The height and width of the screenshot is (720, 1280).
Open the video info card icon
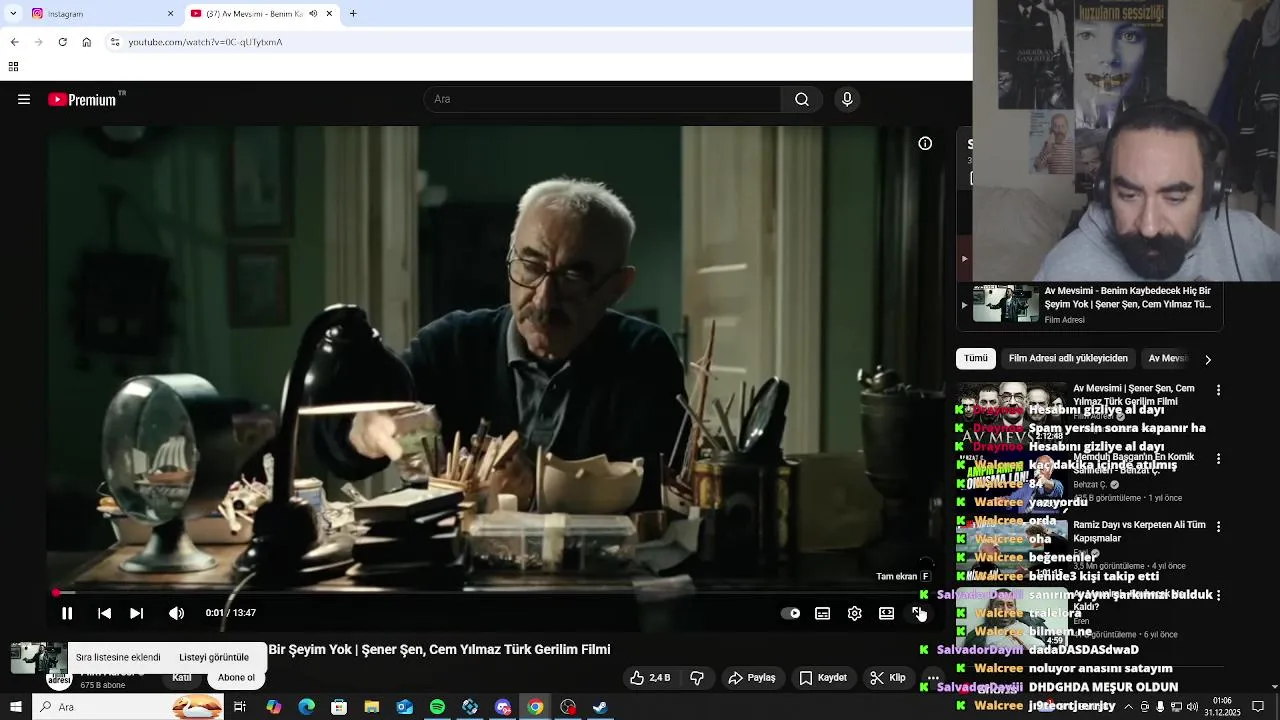point(925,143)
